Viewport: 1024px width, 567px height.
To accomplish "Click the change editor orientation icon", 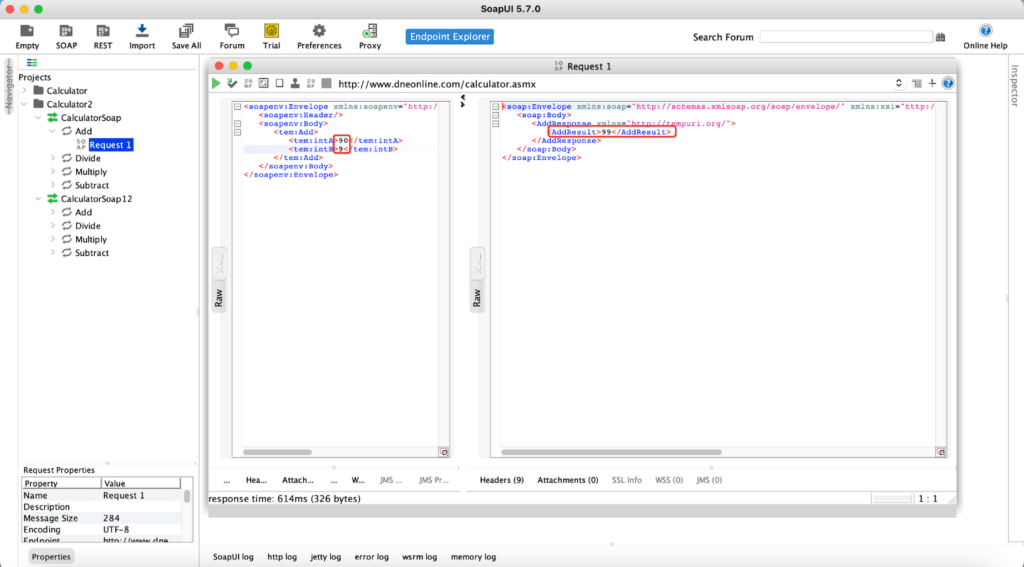I will [916, 84].
